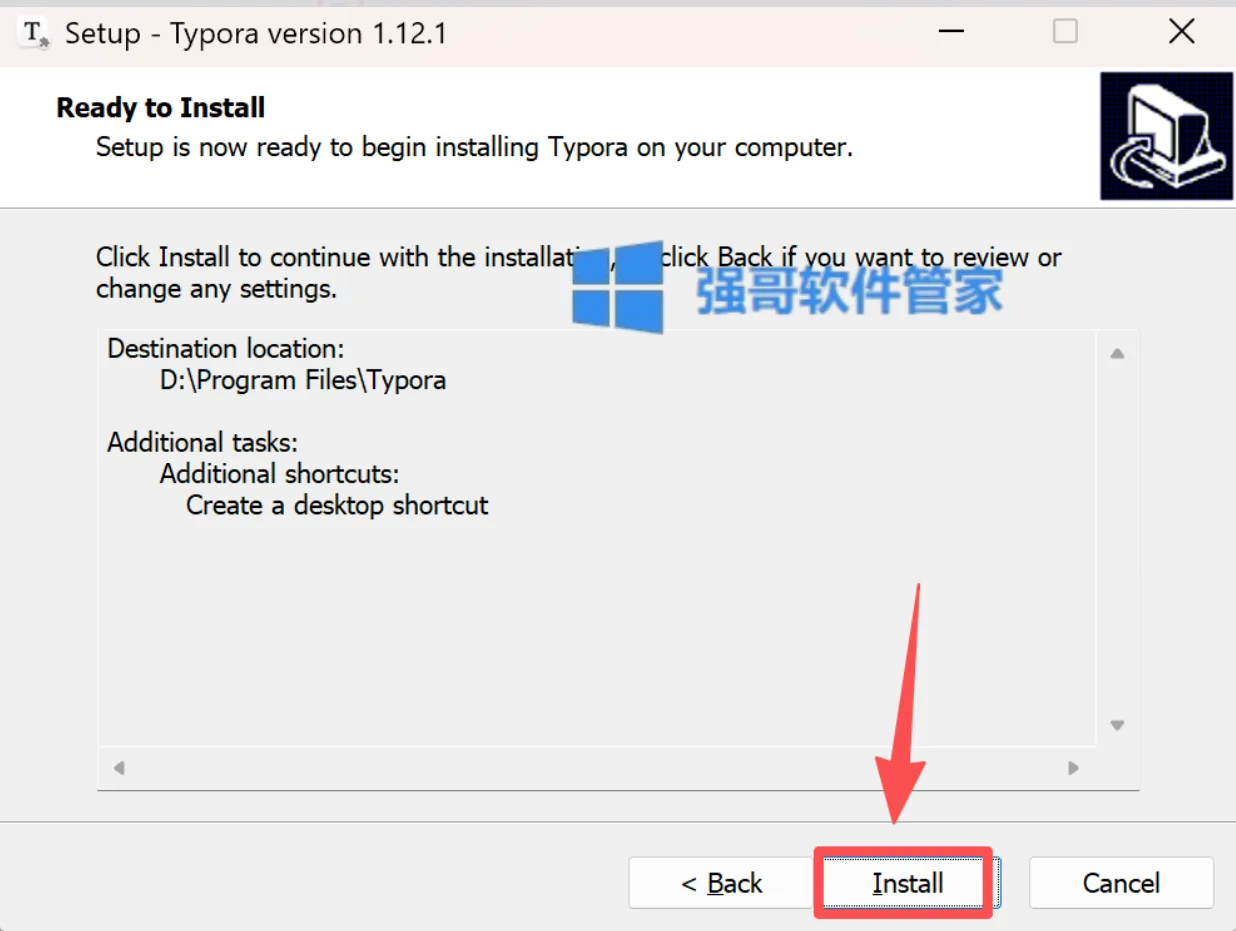Click the up arrow of the vertical scrollbar

click(x=1117, y=353)
